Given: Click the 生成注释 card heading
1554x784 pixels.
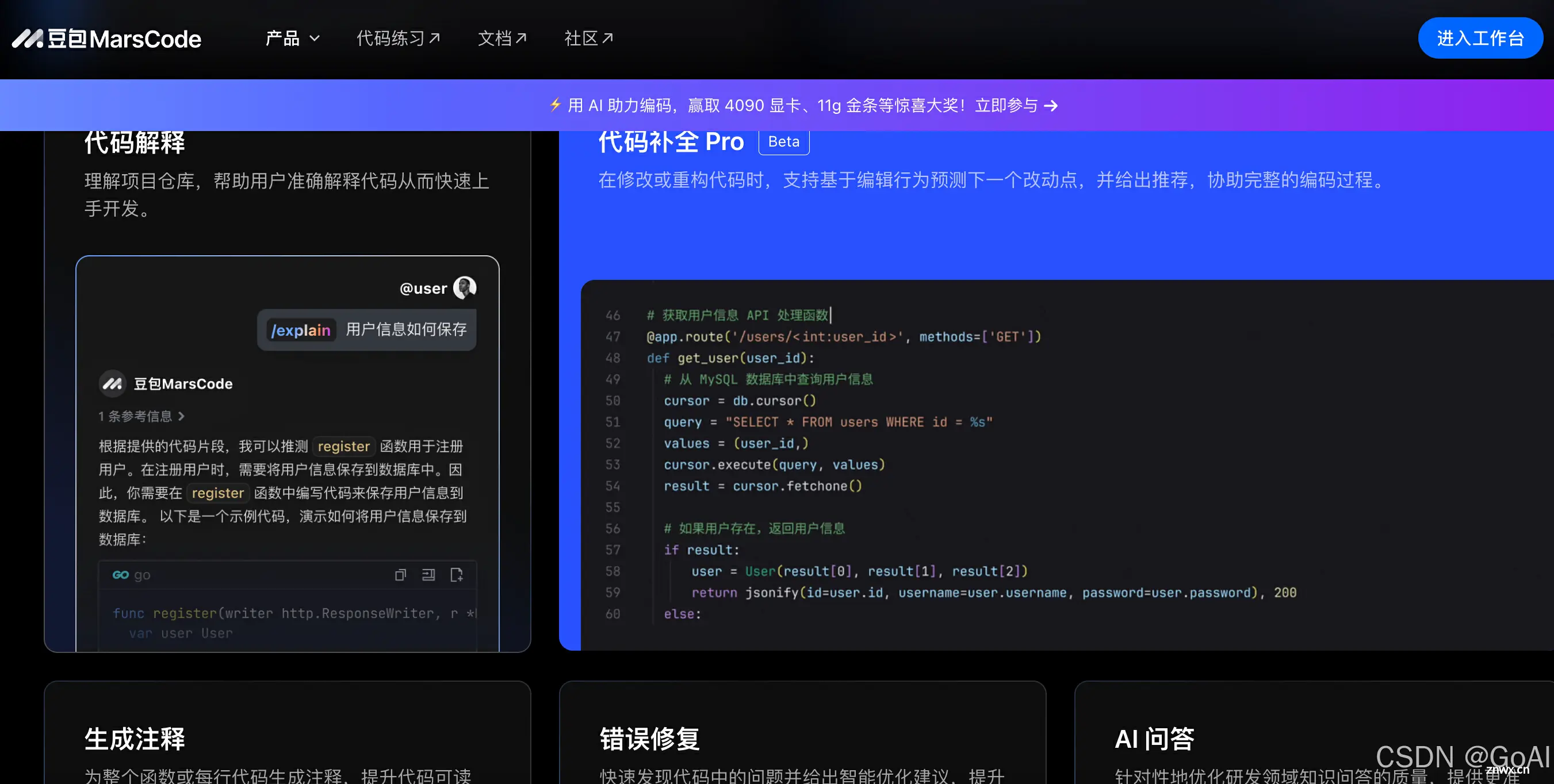Looking at the screenshot, I should pyautogui.click(x=135, y=739).
